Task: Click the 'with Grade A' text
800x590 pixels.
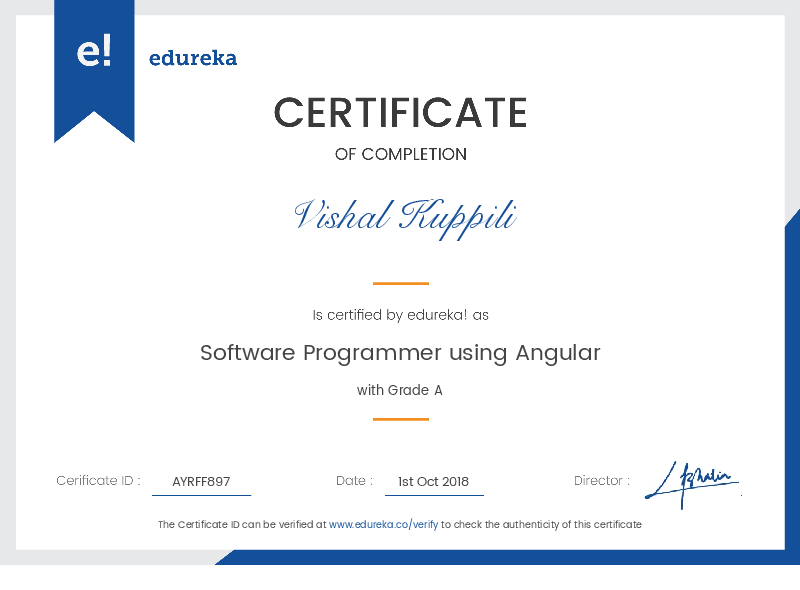Action: (x=399, y=390)
